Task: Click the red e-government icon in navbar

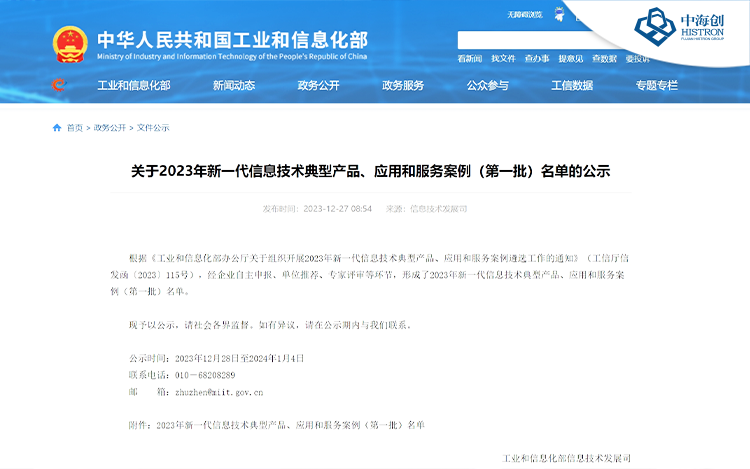Action: 59,85
